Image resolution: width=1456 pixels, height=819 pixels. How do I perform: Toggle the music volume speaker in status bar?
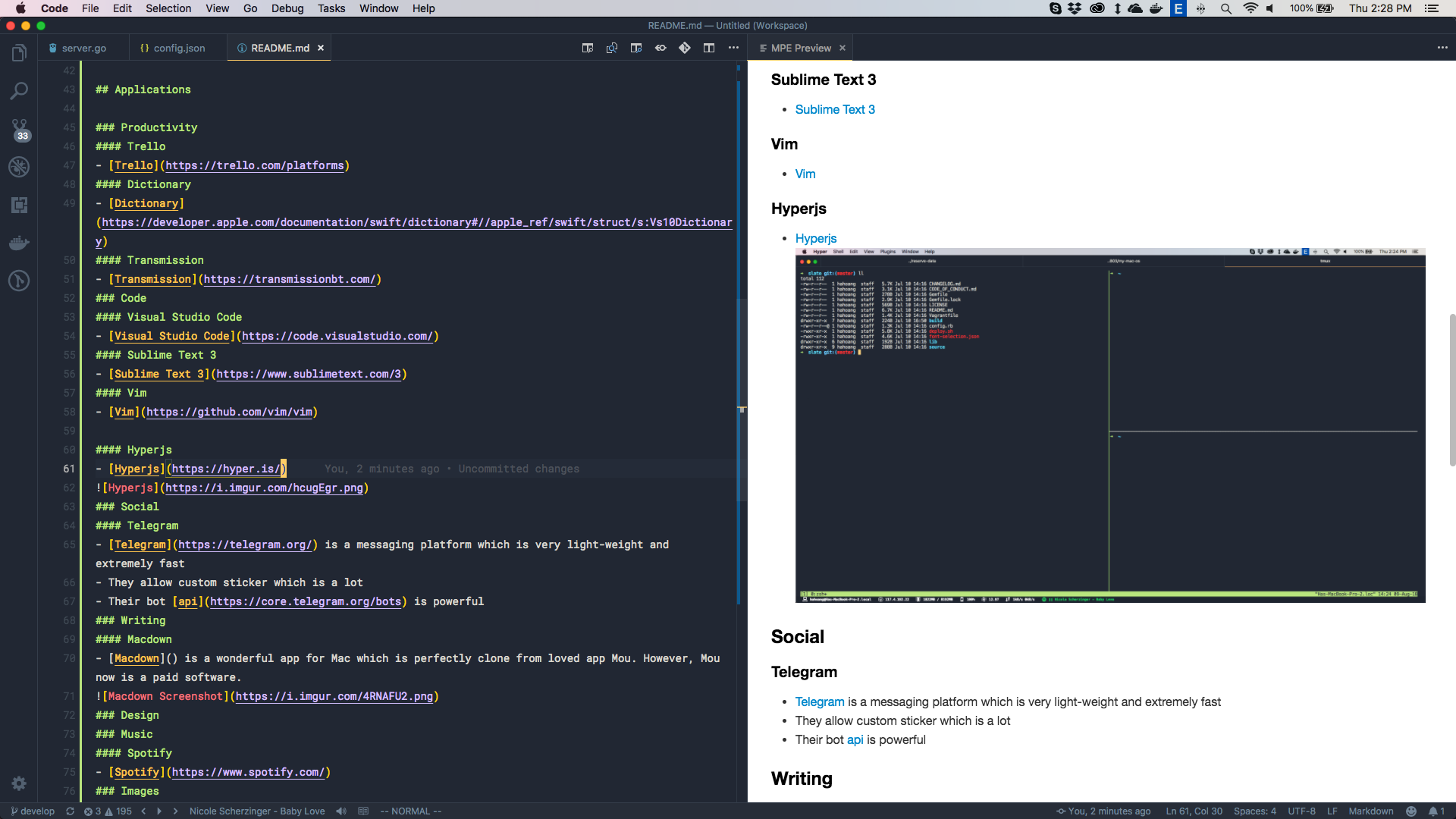click(341, 811)
